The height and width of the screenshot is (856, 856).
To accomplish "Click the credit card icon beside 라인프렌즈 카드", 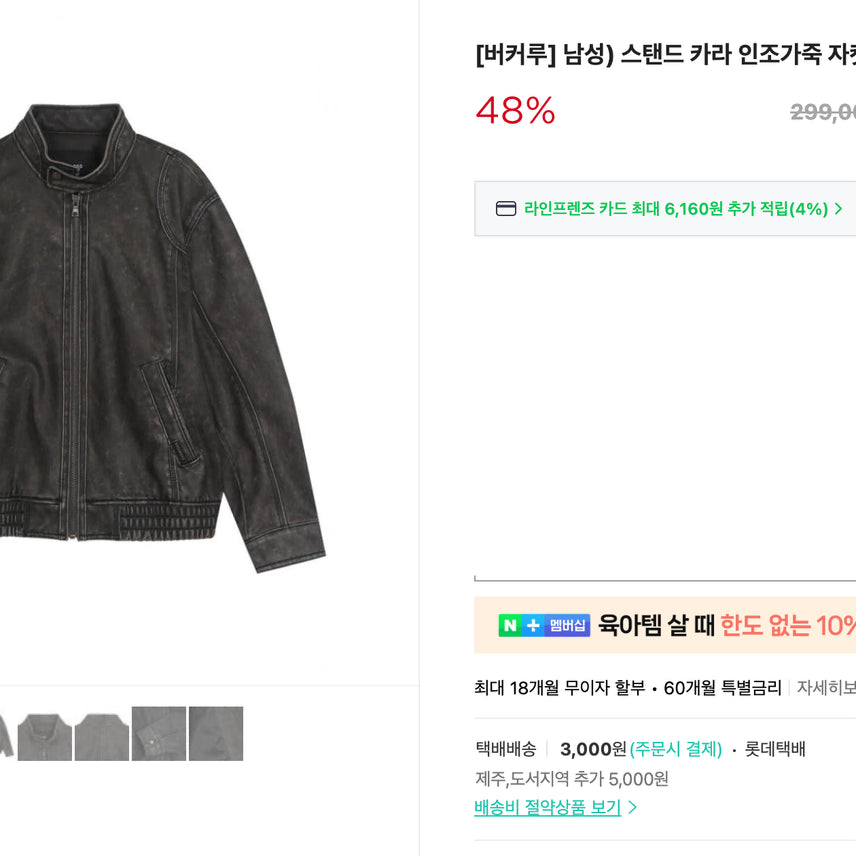I will click(x=506, y=209).
